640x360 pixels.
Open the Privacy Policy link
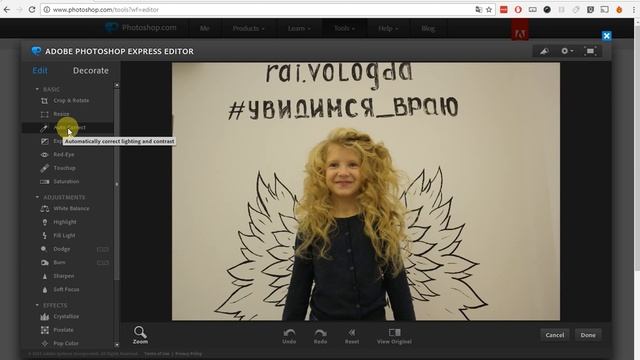click(x=189, y=354)
